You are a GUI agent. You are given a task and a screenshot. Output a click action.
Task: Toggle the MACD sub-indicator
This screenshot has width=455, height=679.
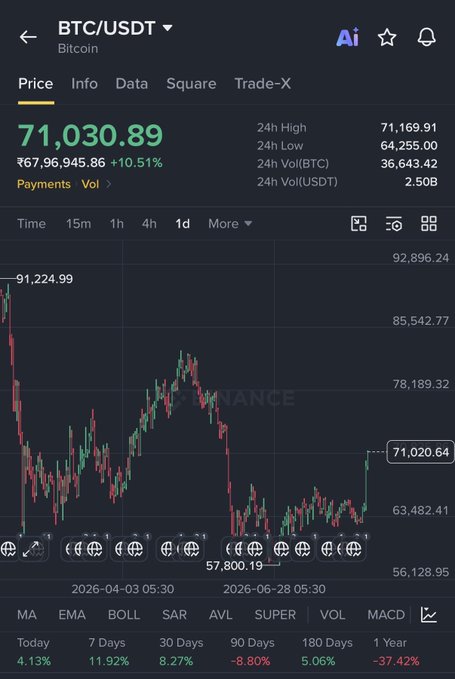click(386, 615)
